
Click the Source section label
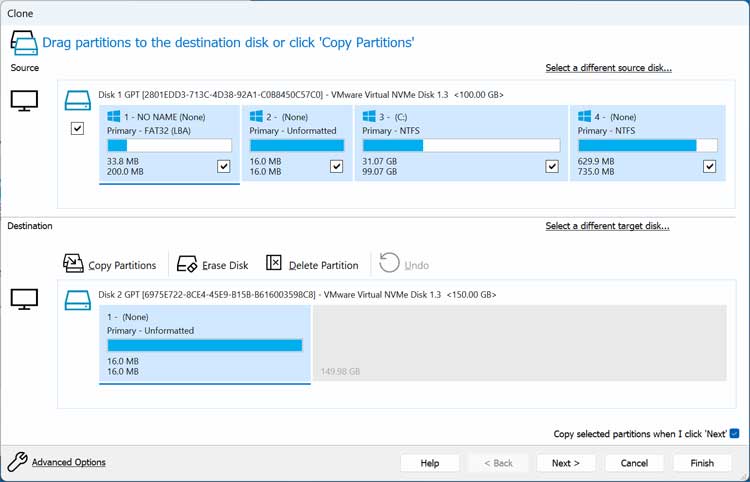[x=24, y=68]
